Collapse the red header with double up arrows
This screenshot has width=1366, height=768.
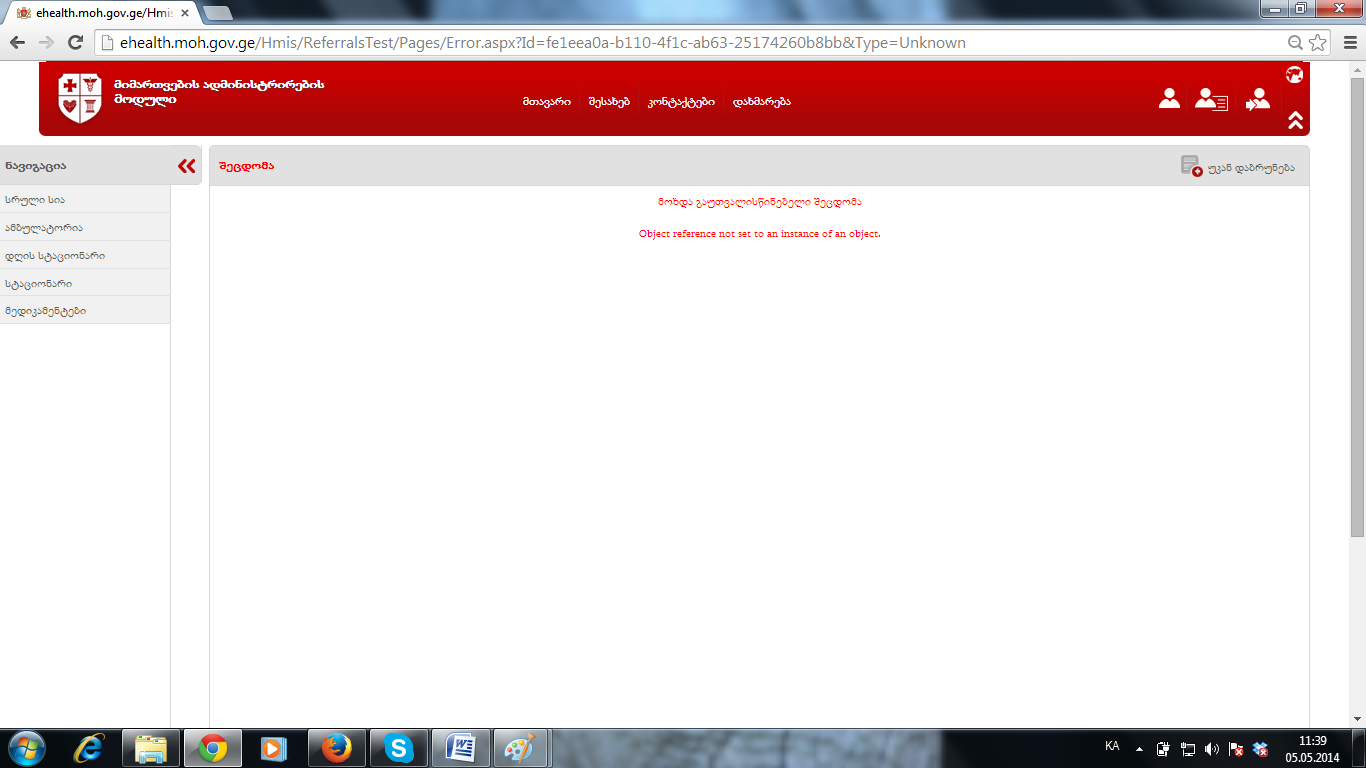1295,120
